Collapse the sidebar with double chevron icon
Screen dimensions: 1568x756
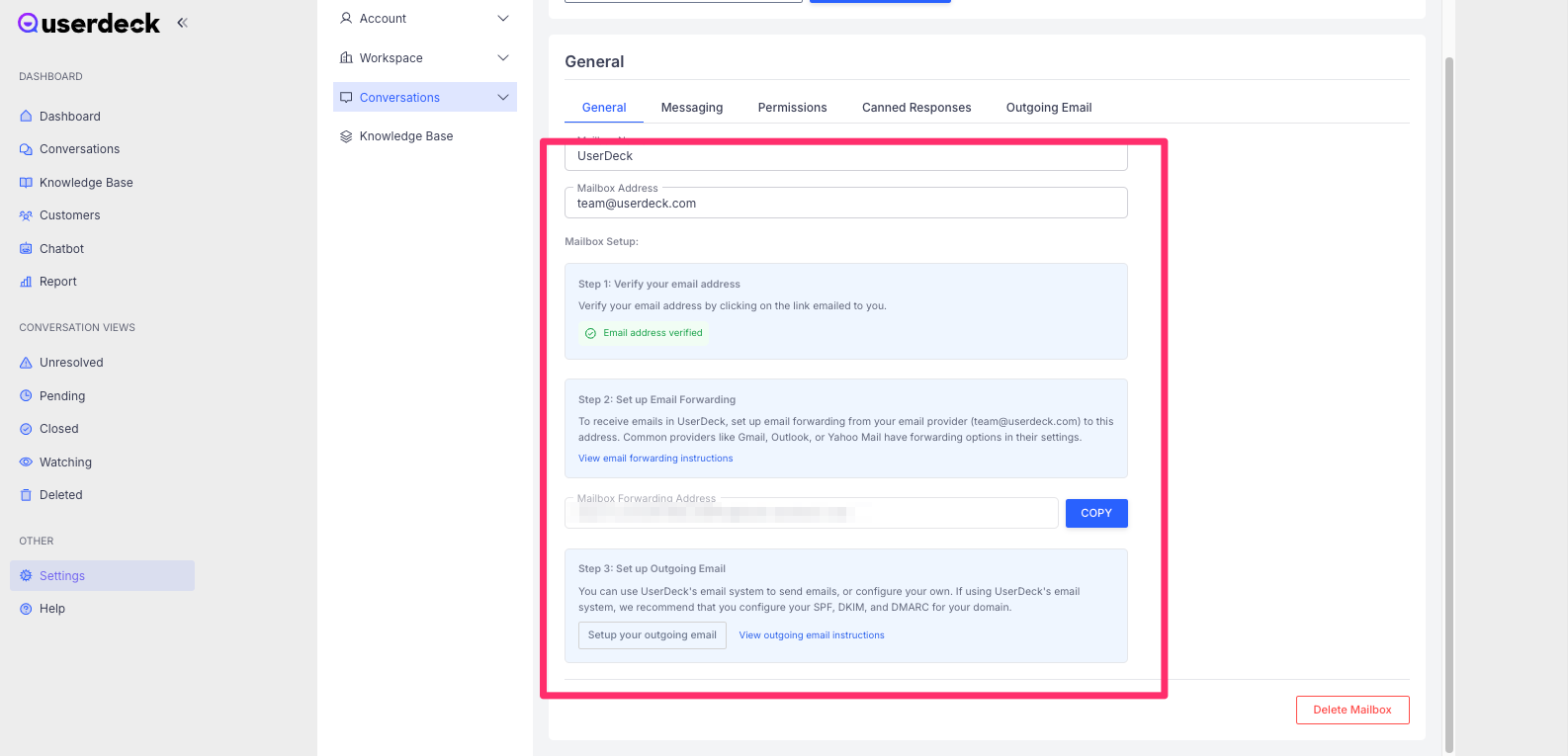pyautogui.click(x=182, y=22)
